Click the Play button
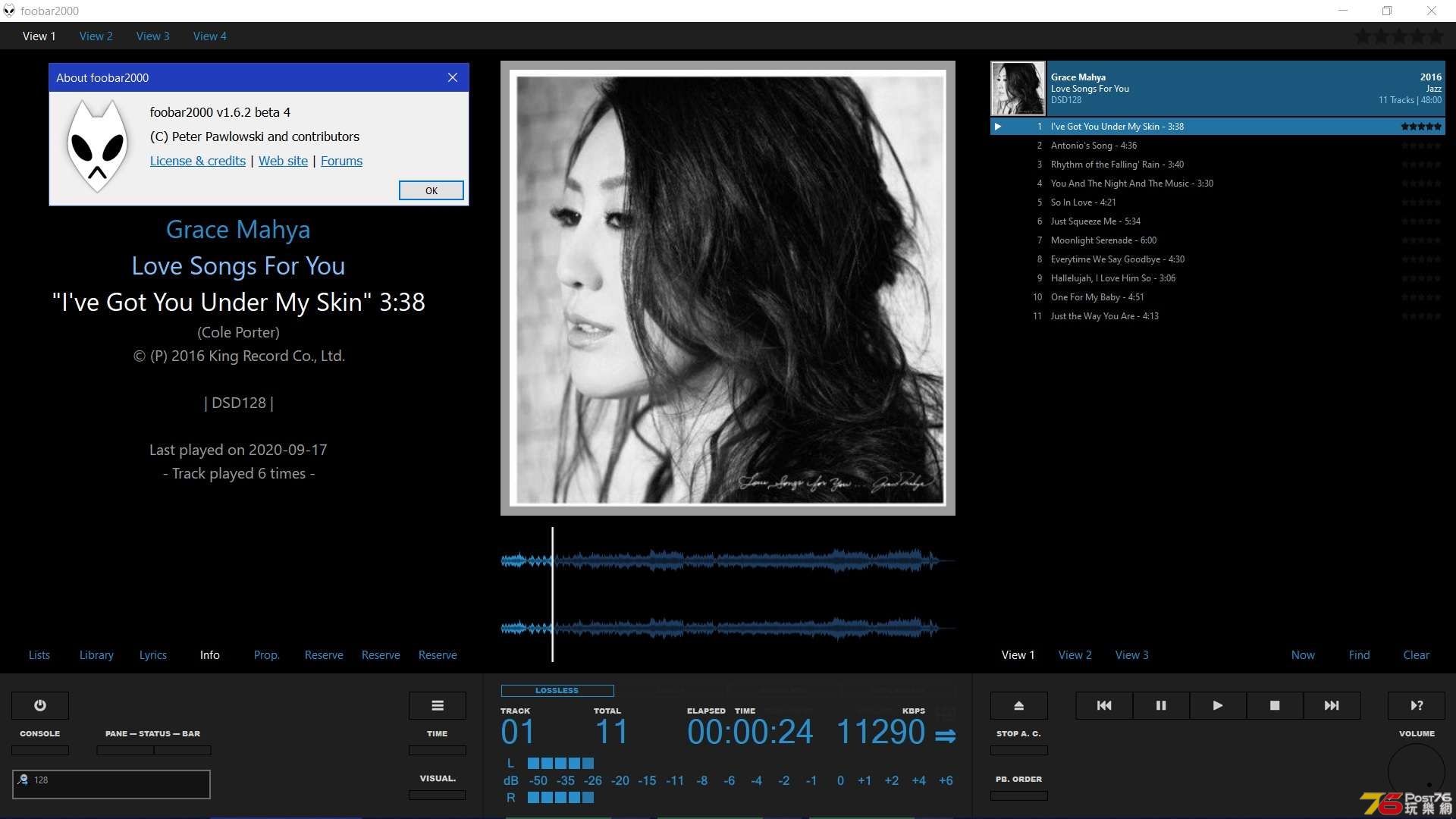The width and height of the screenshot is (1456, 819). (1218, 705)
